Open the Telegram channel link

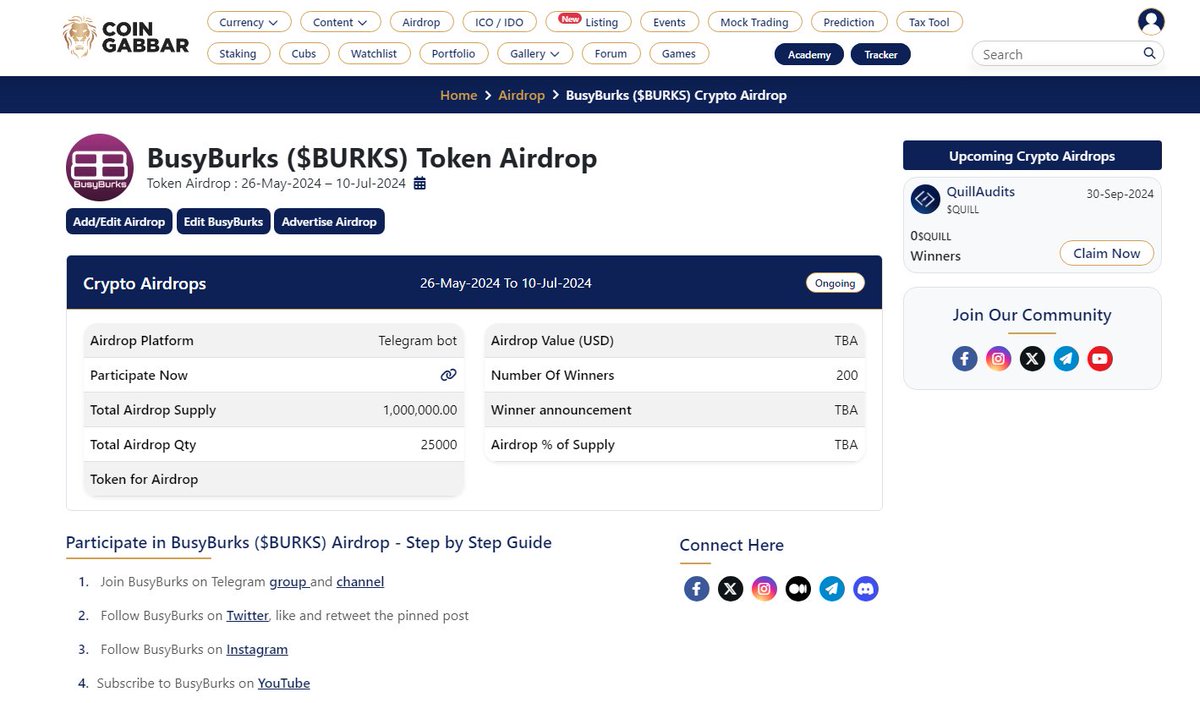[360, 581]
